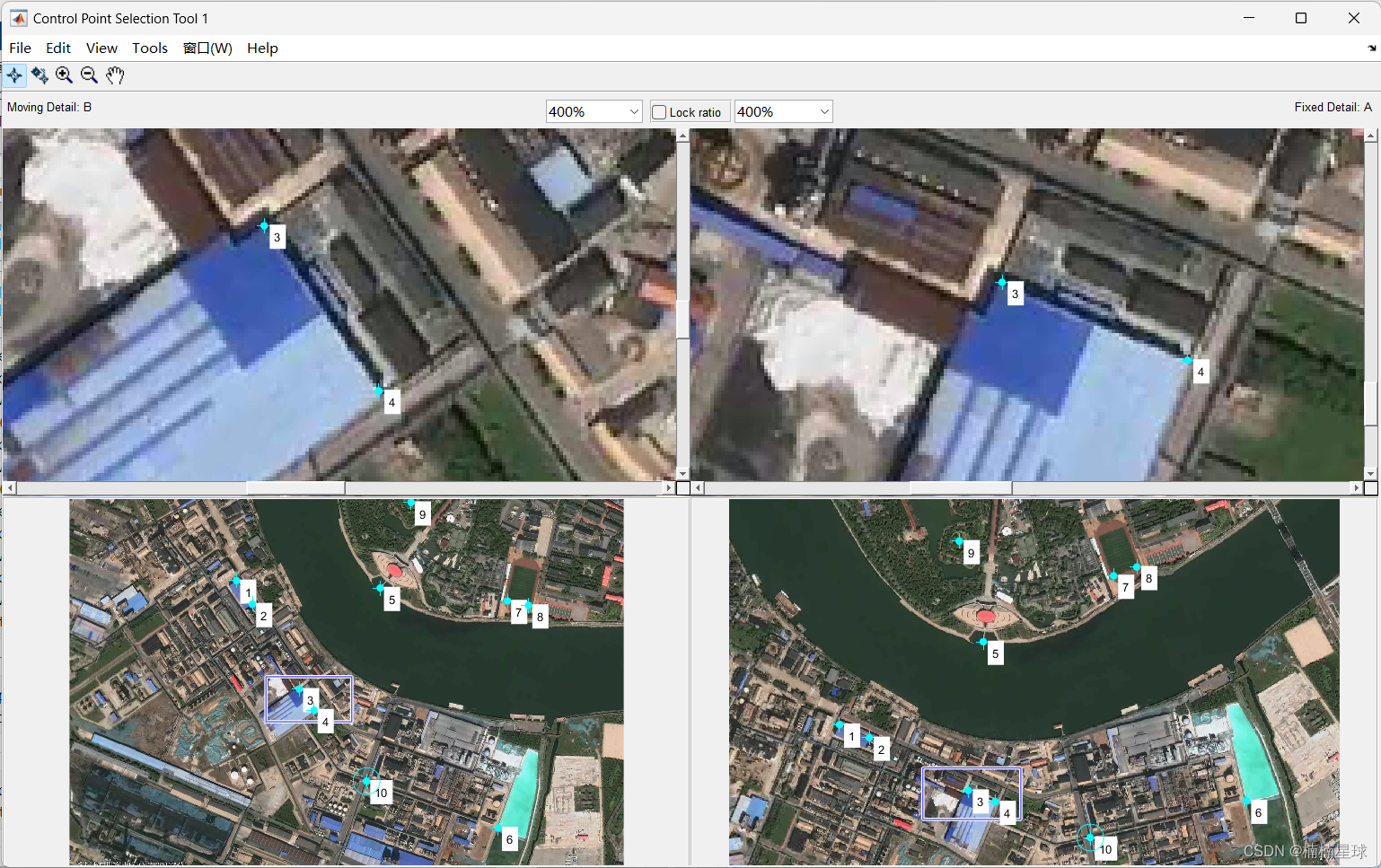Select point 2 in moving overview image
The image size is (1381, 868).
click(x=252, y=605)
